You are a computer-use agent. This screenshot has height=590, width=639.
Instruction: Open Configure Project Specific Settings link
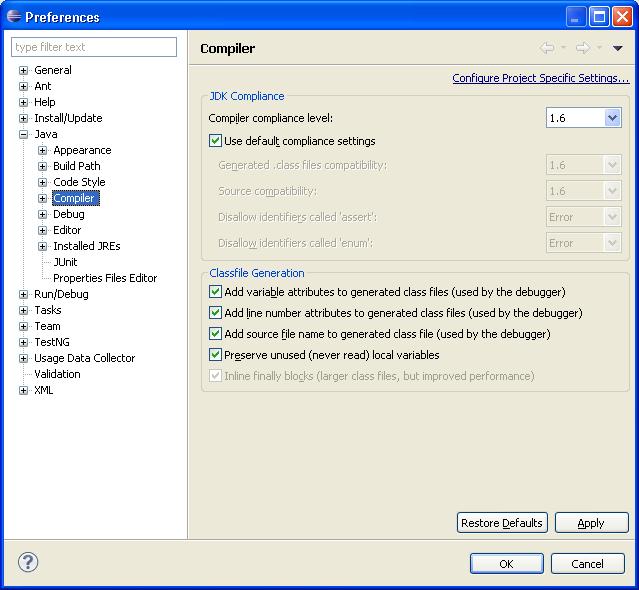pyautogui.click(x=541, y=78)
